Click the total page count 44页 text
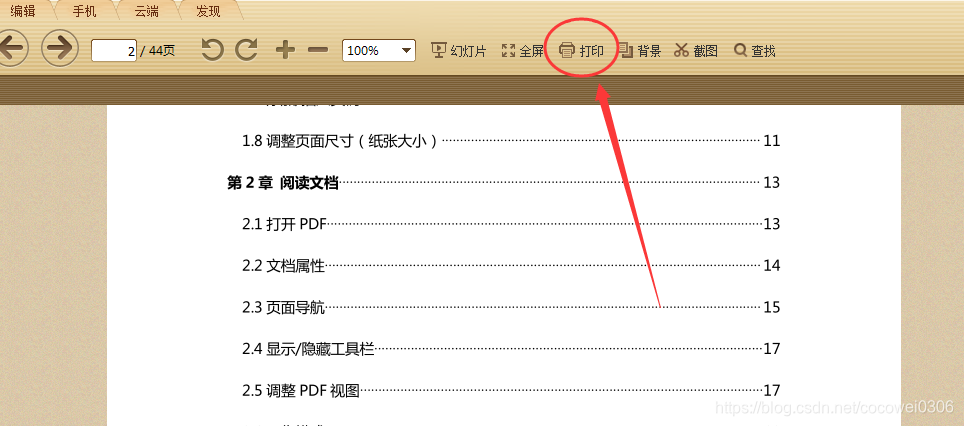 tap(162, 51)
